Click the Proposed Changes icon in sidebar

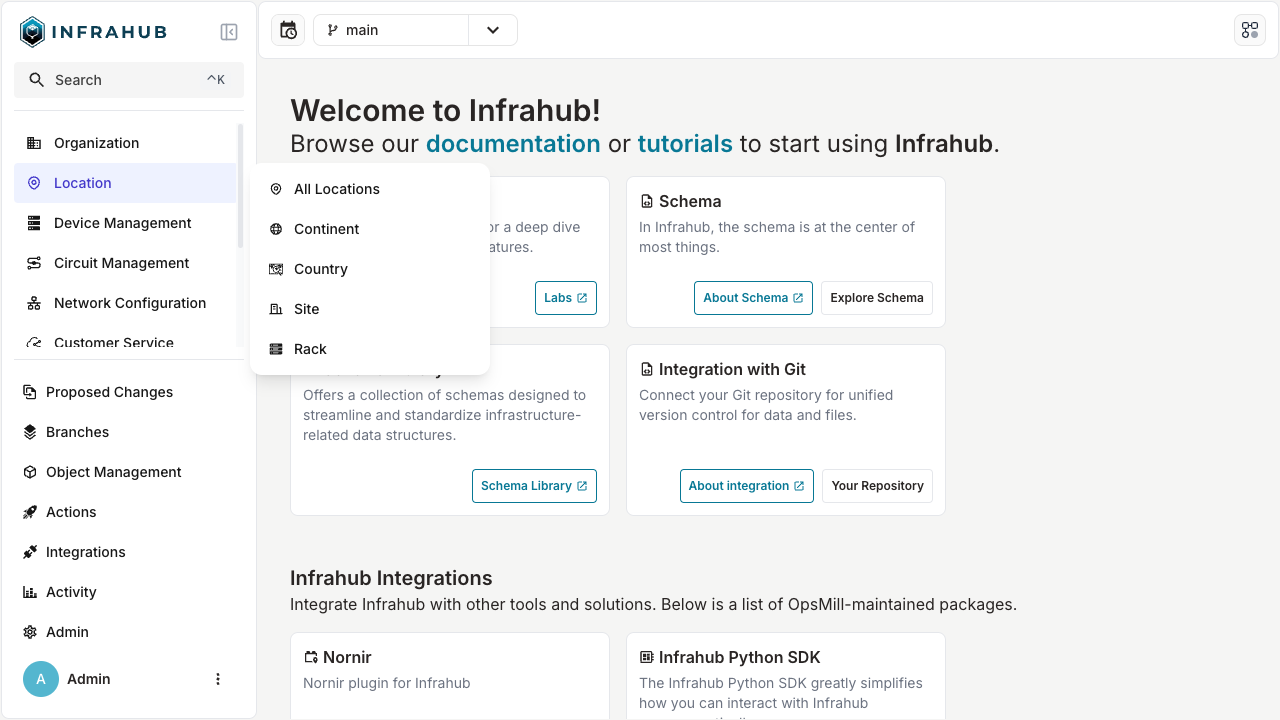[30, 392]
